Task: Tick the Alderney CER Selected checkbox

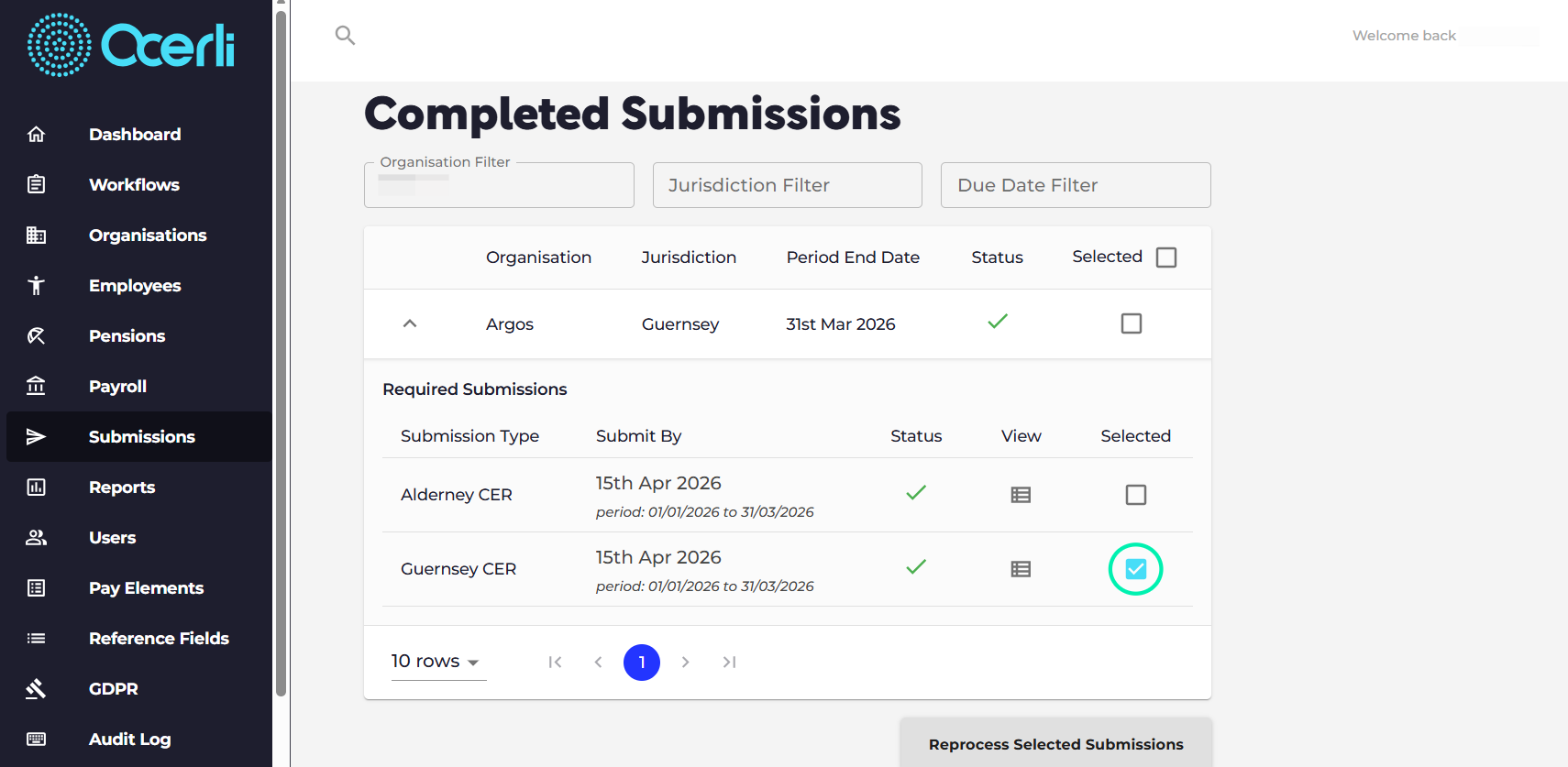Action: coord(1136,495)
